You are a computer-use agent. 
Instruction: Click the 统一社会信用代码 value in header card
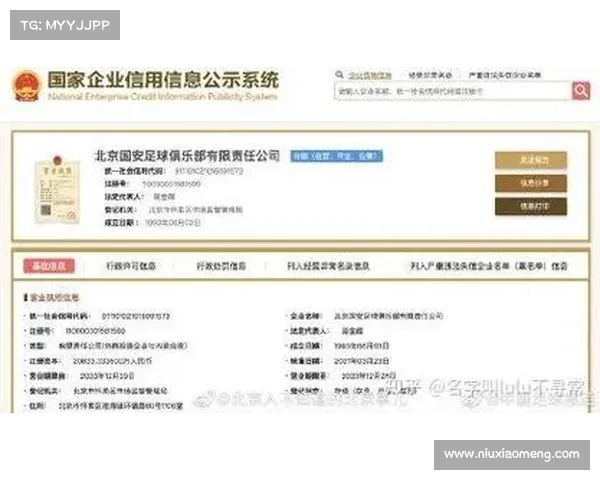[x=209, y=171]
